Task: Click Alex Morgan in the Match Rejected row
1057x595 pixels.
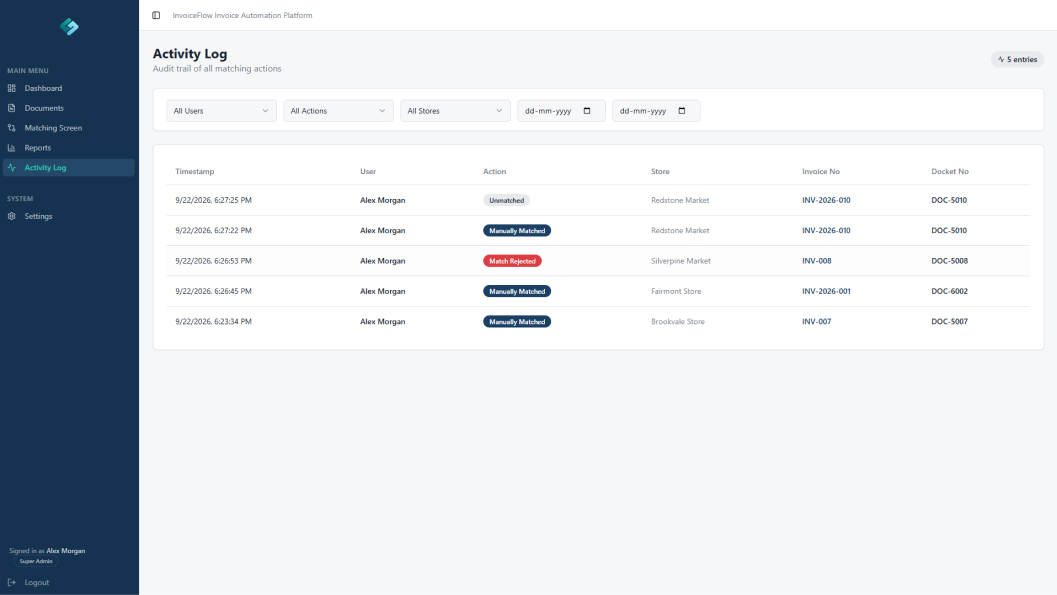Action: click(x=383, y=261)
